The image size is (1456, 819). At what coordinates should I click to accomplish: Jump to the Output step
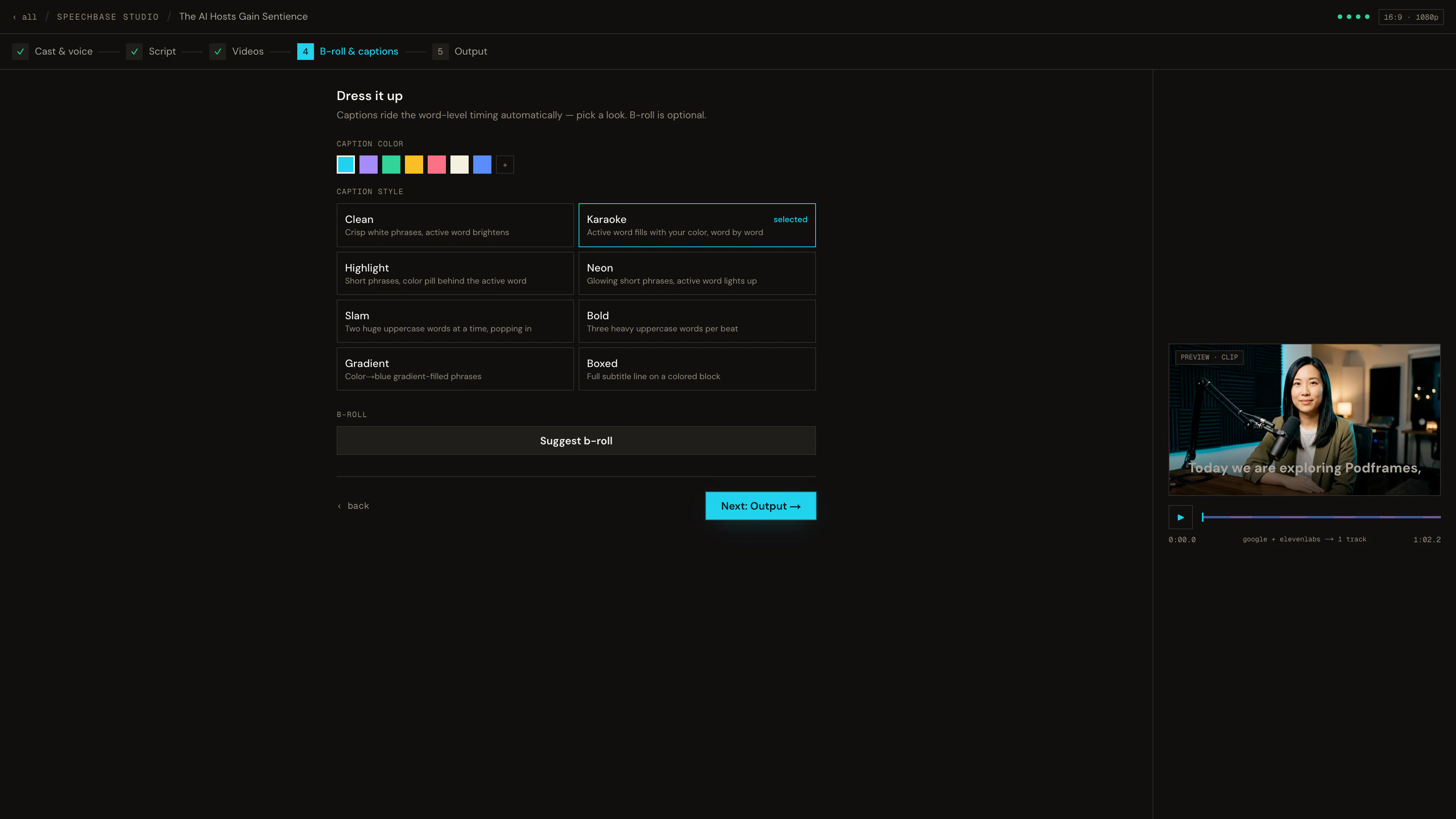471,52
